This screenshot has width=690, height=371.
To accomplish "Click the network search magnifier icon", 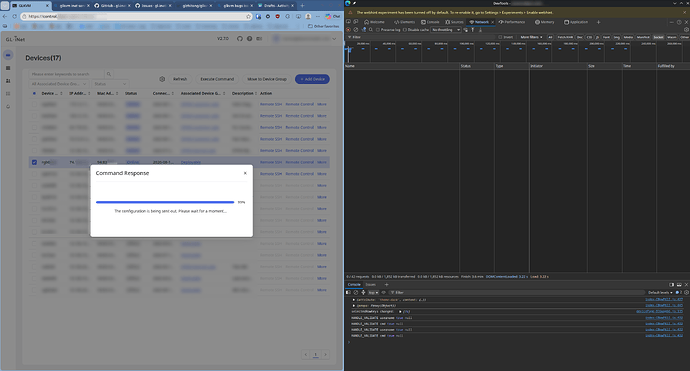I will point(371,29).
